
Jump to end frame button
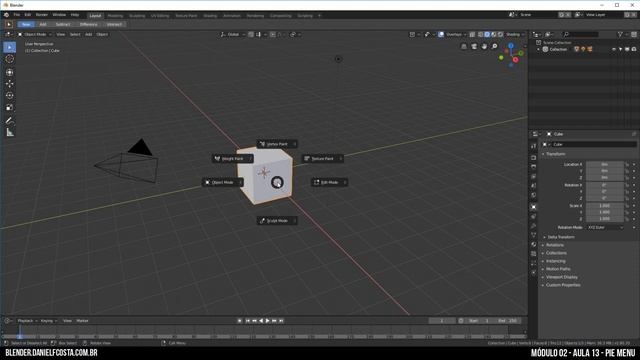pyautogui.click(x=281, y=321)
